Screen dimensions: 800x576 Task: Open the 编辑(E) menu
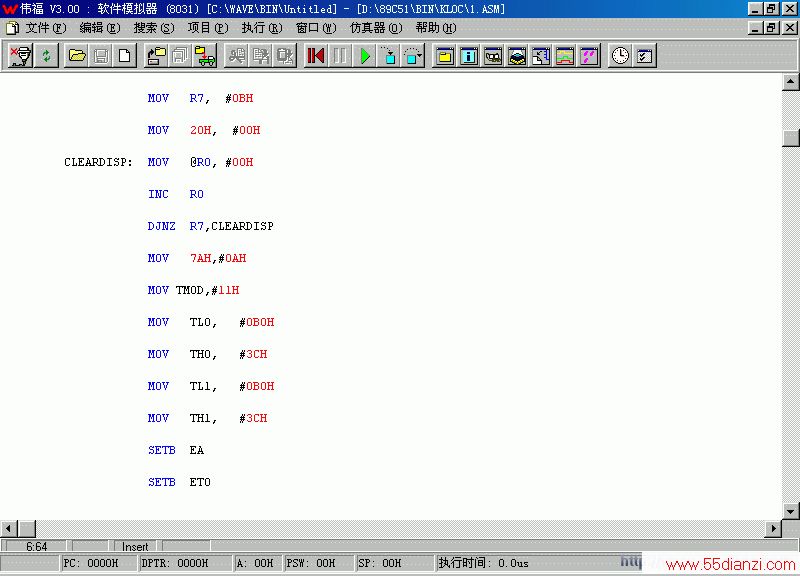[100, 28]
